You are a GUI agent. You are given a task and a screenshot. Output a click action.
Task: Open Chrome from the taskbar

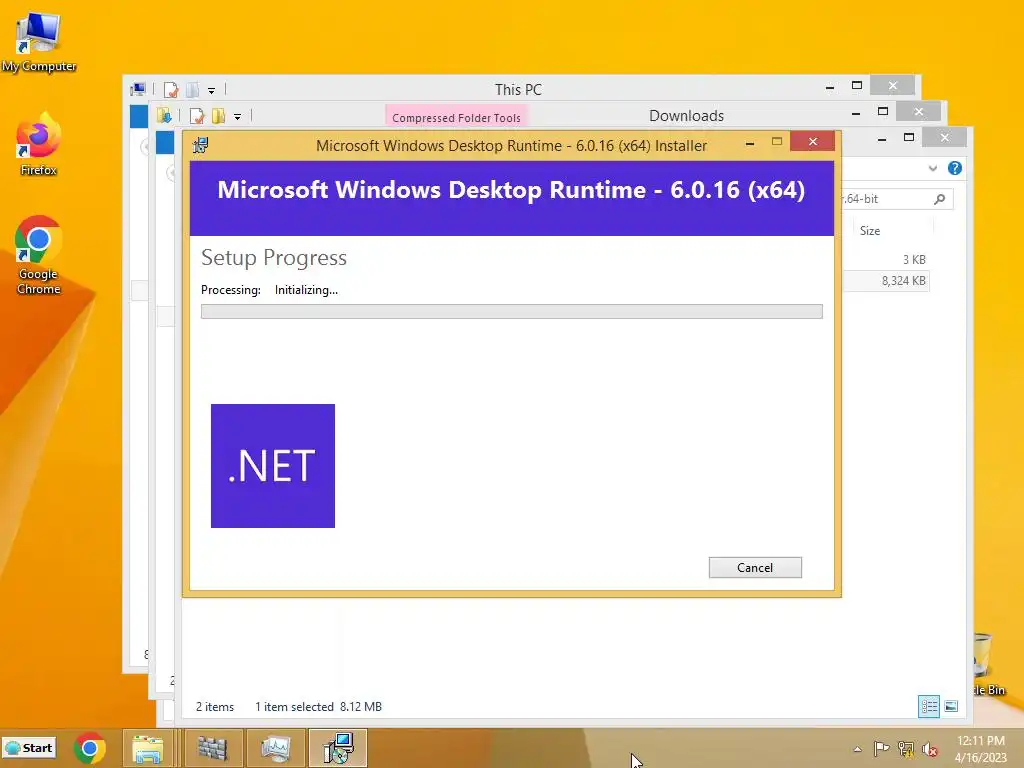coord(89,748)
